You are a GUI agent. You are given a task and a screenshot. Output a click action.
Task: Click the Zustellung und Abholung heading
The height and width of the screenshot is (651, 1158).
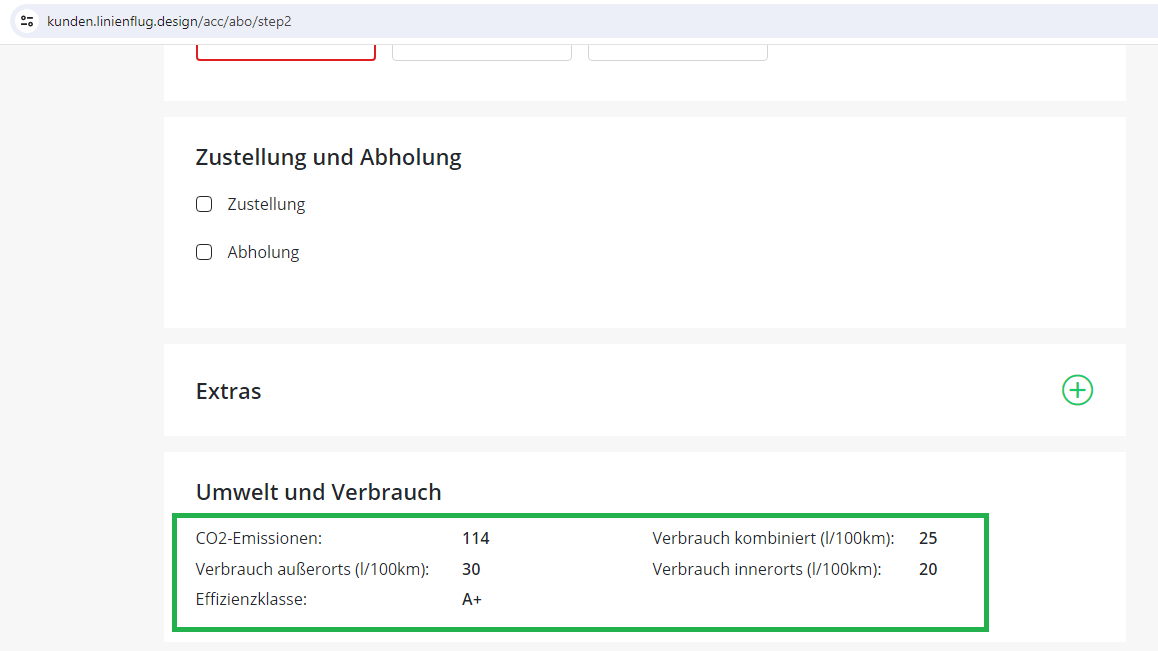[329, 157]
